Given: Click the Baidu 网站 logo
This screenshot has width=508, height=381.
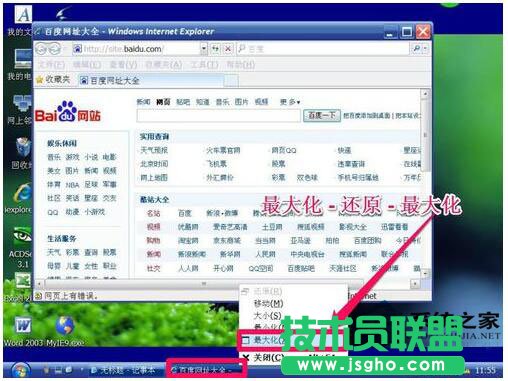Looking at the screenshot, I should coord(68,112).
